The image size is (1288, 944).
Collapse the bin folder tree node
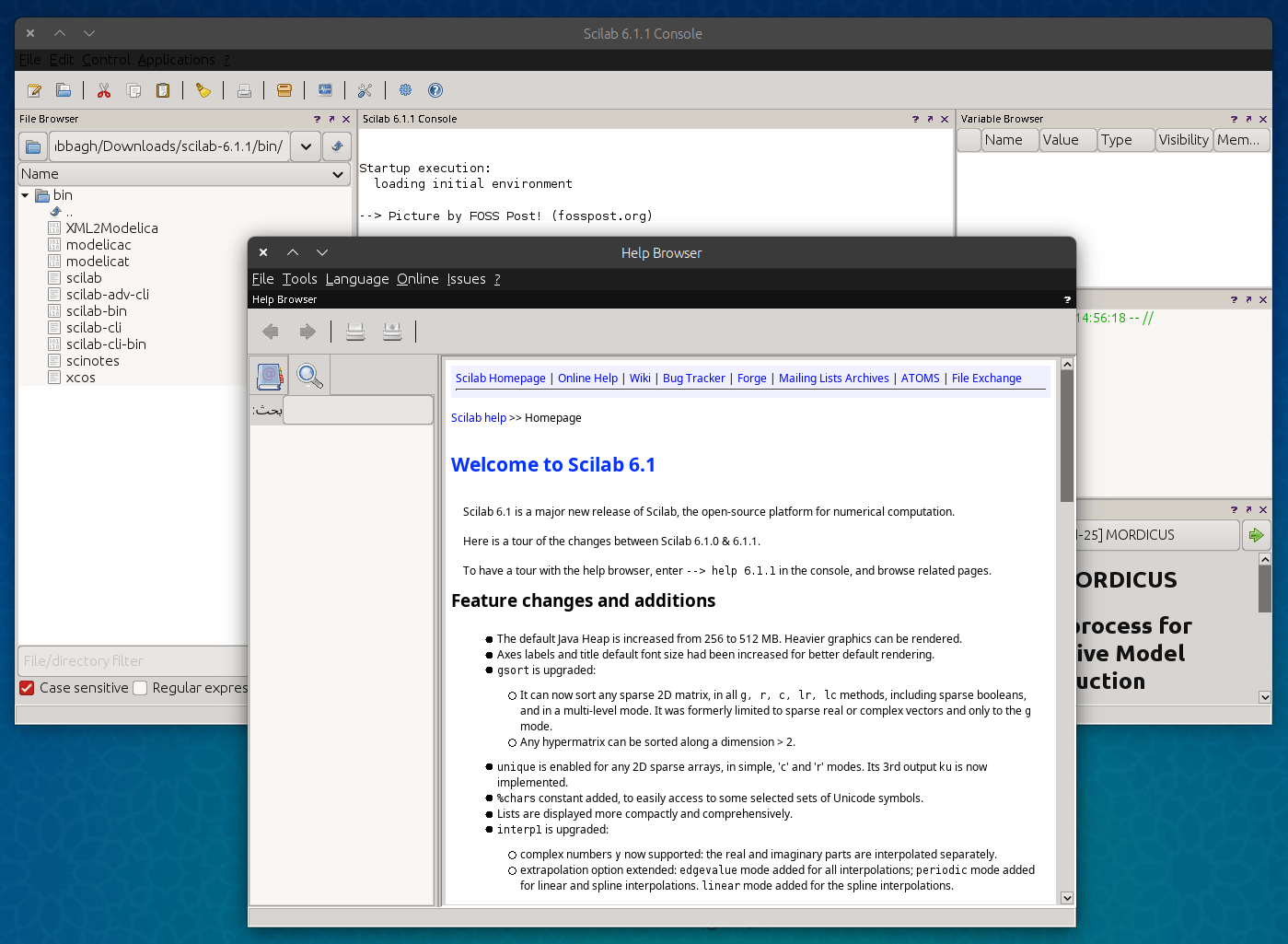[25, 195]
